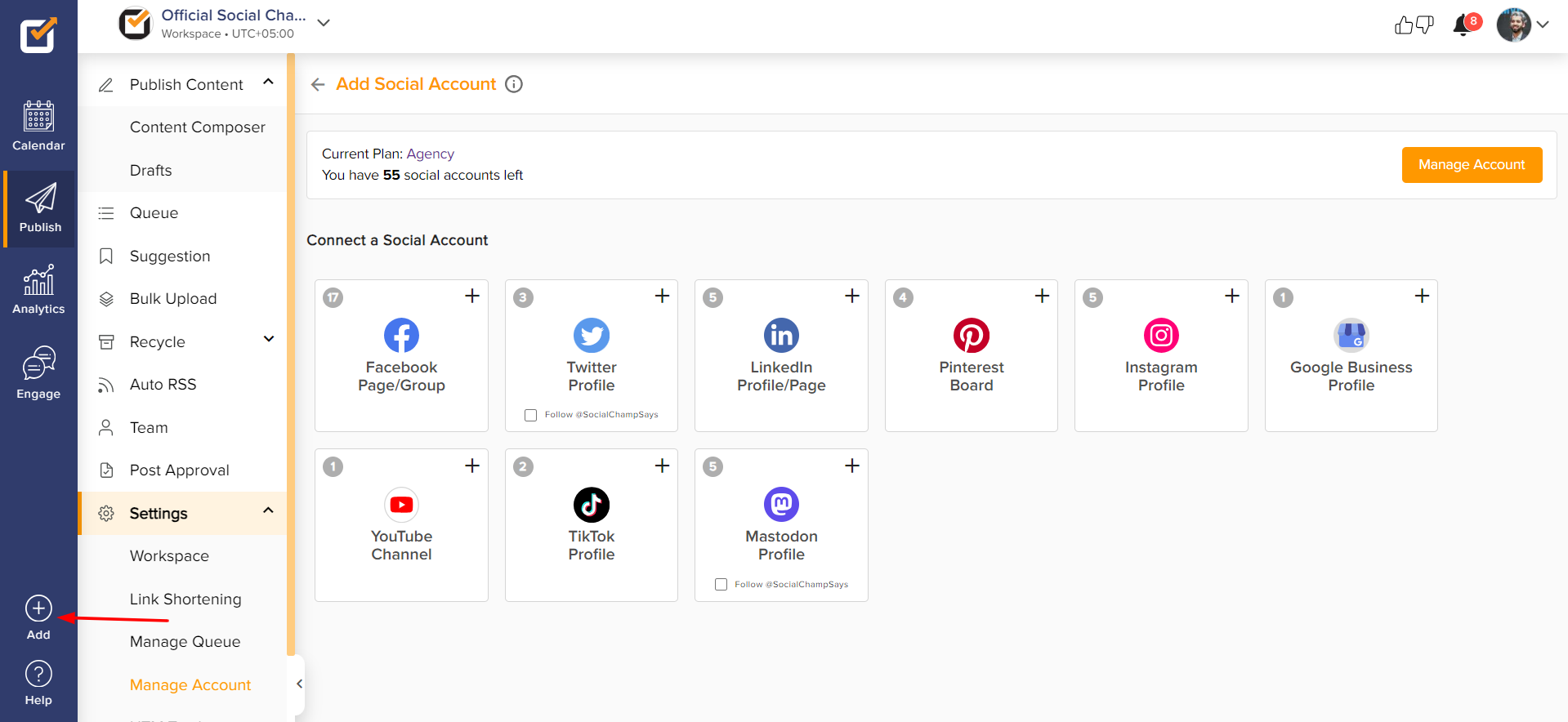This screenshot has width=1568, height=722.
Task: Click the thumbs down feedback icon
Action: point(1425,25)
